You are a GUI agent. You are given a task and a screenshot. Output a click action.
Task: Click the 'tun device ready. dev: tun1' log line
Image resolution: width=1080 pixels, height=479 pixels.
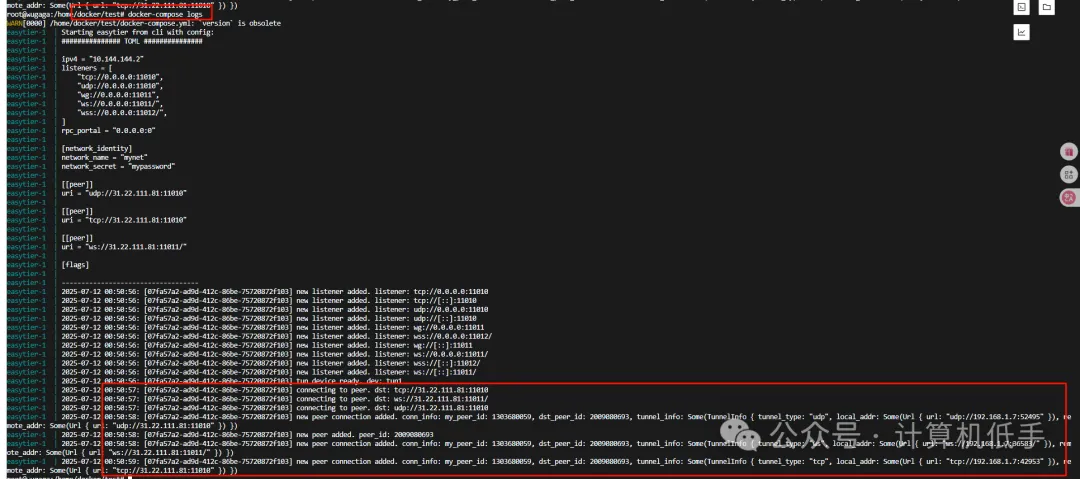tap(231, 382)
